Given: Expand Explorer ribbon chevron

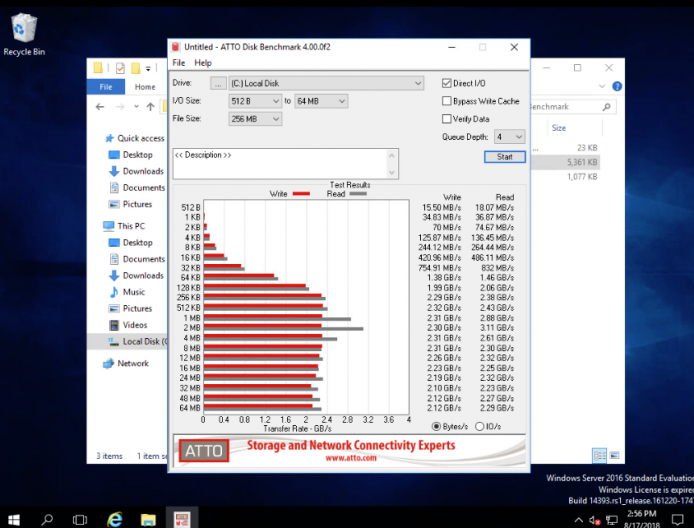Looking at the screenshot, I should pos(601,86).
